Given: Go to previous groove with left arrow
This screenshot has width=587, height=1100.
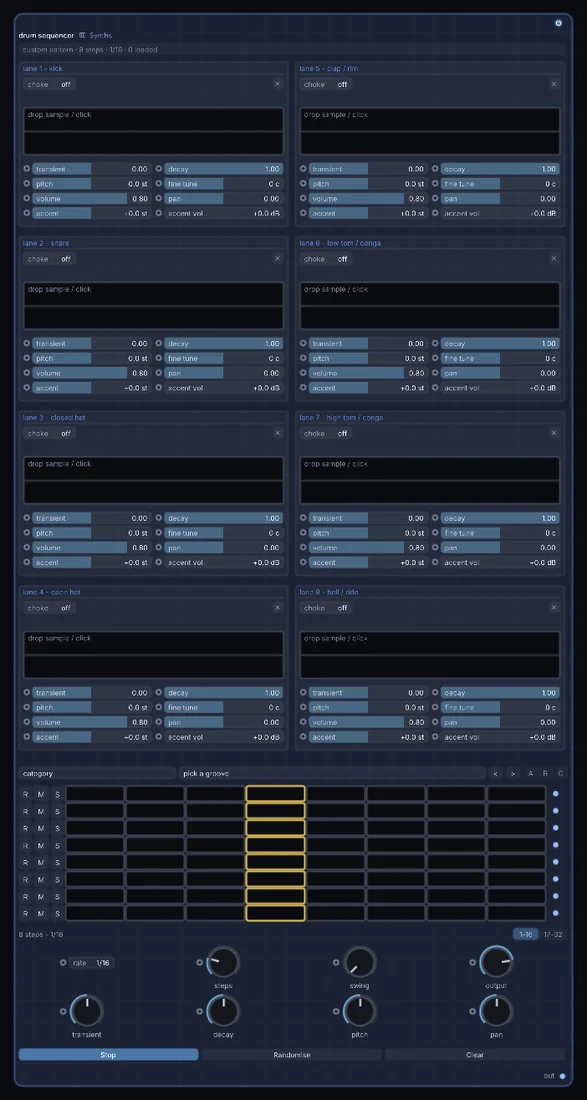Looking at the screenshot, I should [x=496, y=774].
